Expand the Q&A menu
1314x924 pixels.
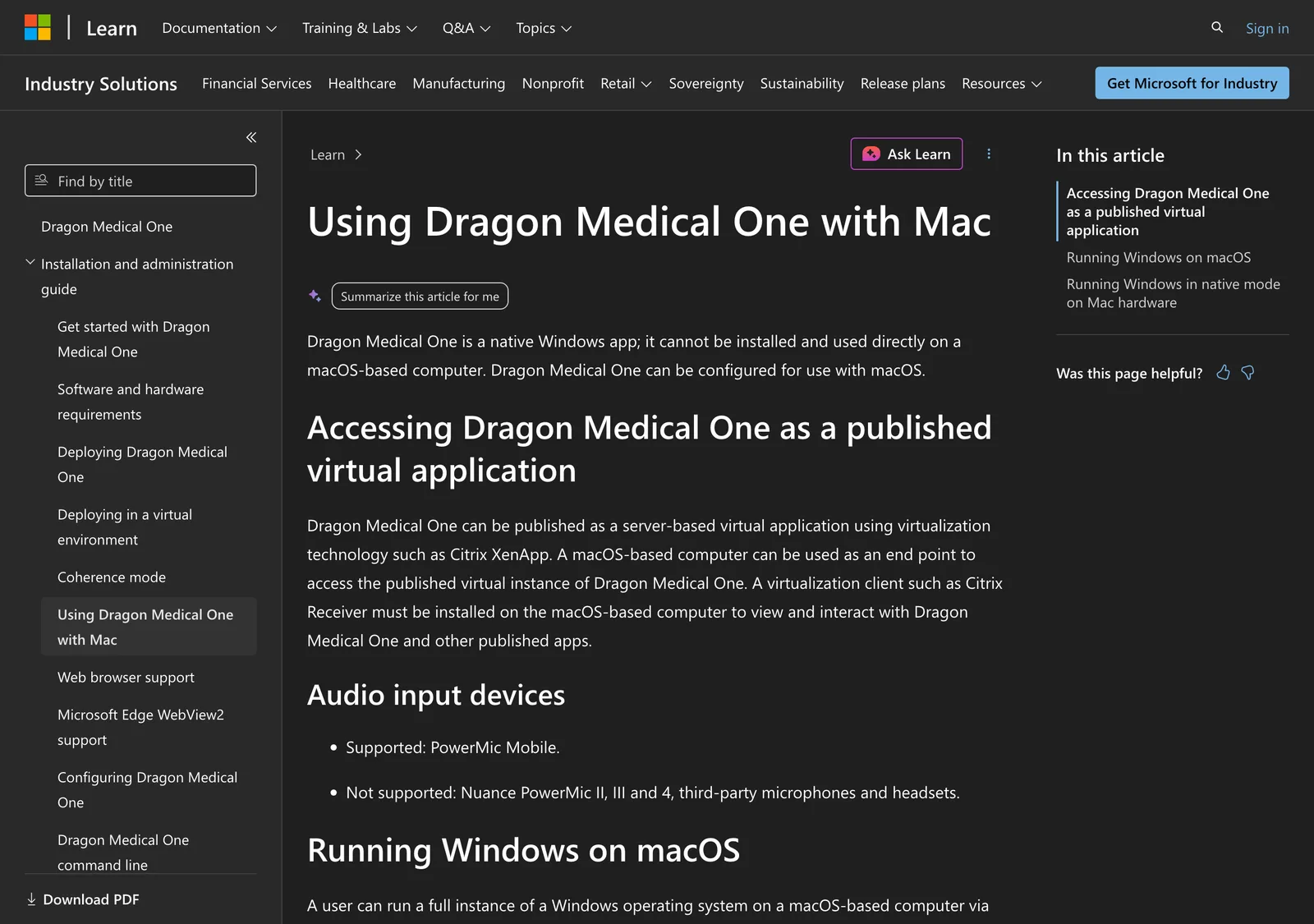pos(466,28)
